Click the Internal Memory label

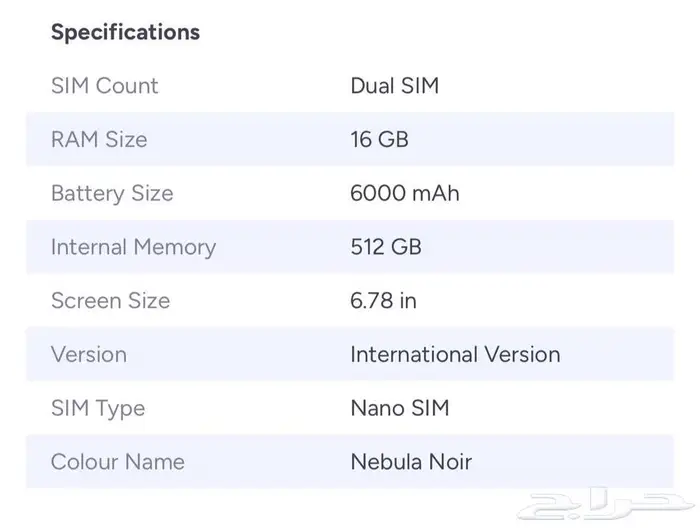(x=133, y=247)
